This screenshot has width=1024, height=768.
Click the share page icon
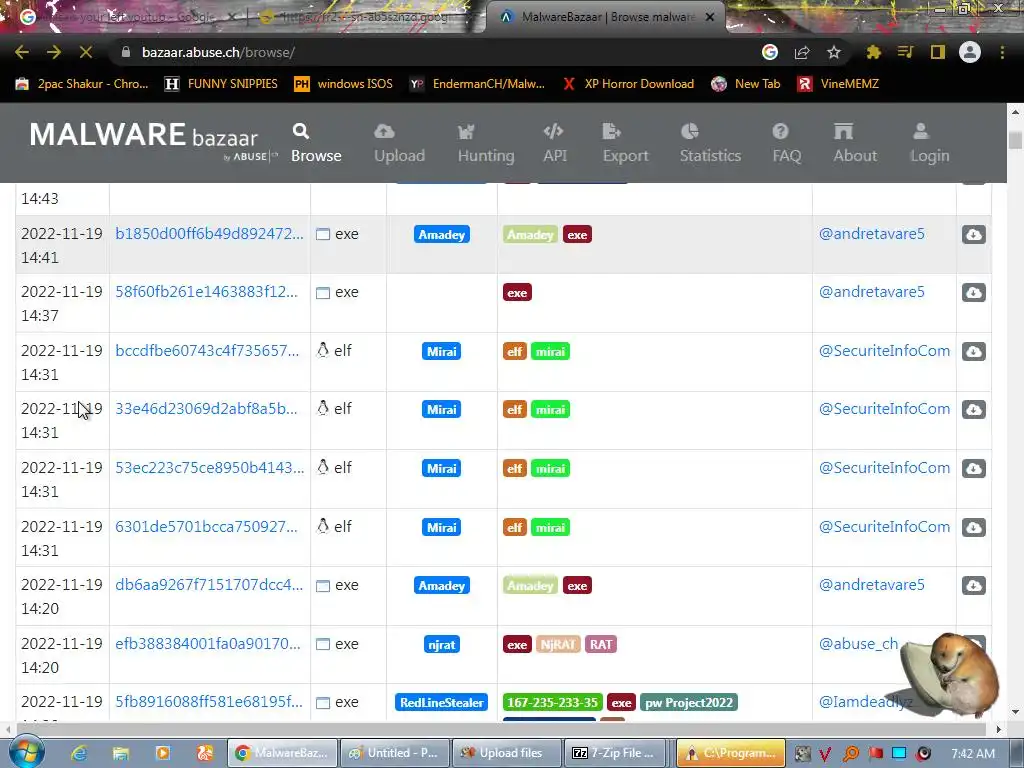802,52
